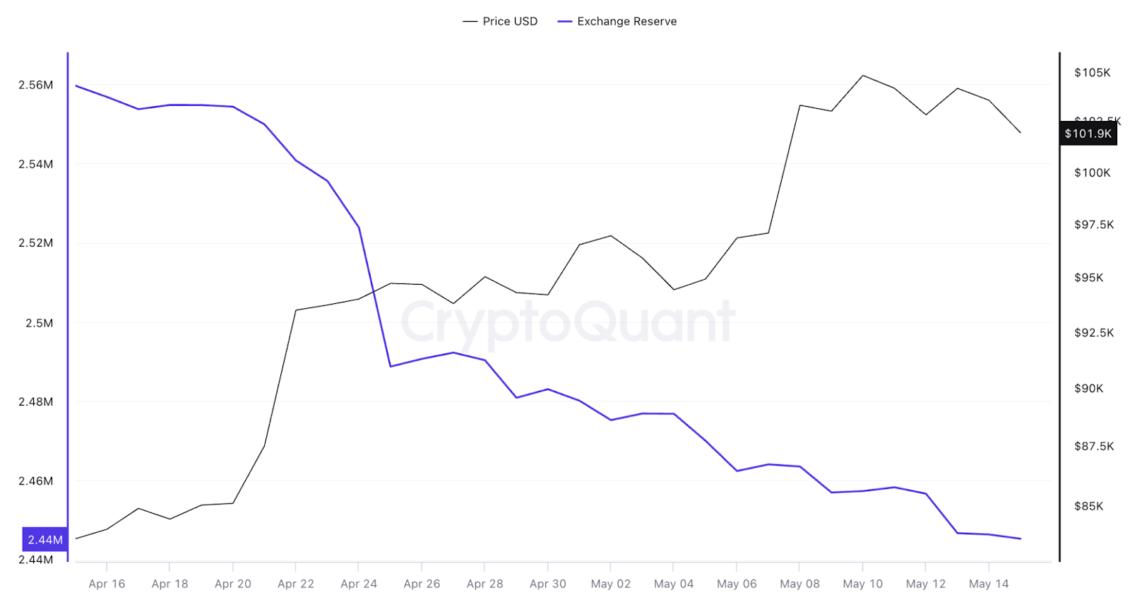
Task: Select the May 10 date on the x-axis
Action: (x=862, y=584)
